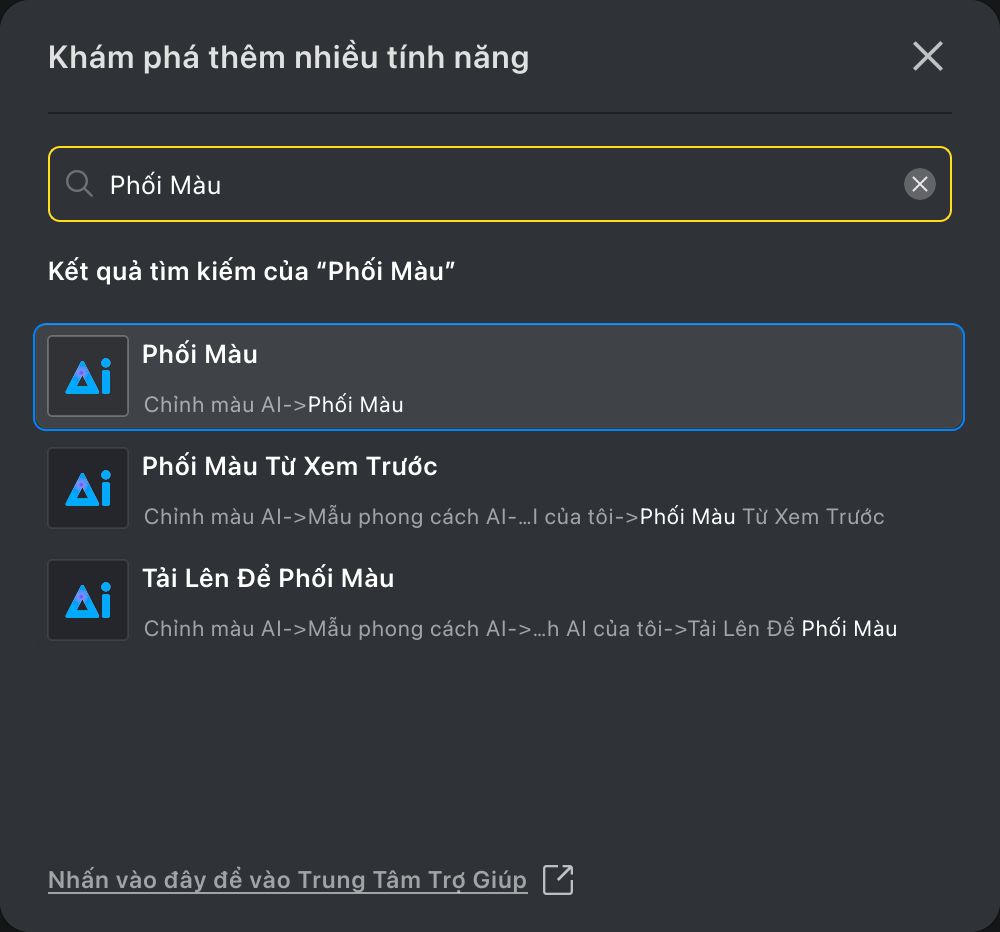Screen dimensions: 1000x932
Task: Click the external link icon after the help link
Action: pos(558,880)
